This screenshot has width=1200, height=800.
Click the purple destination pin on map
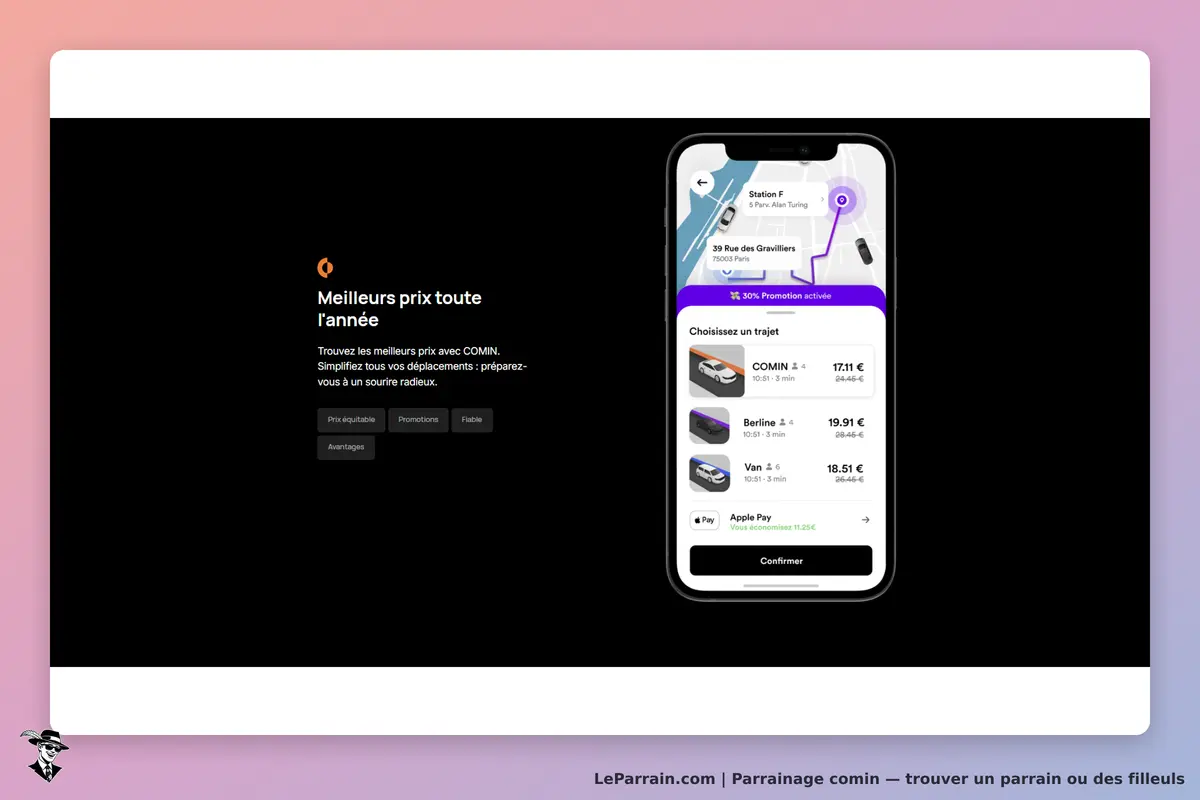[842, 200]
